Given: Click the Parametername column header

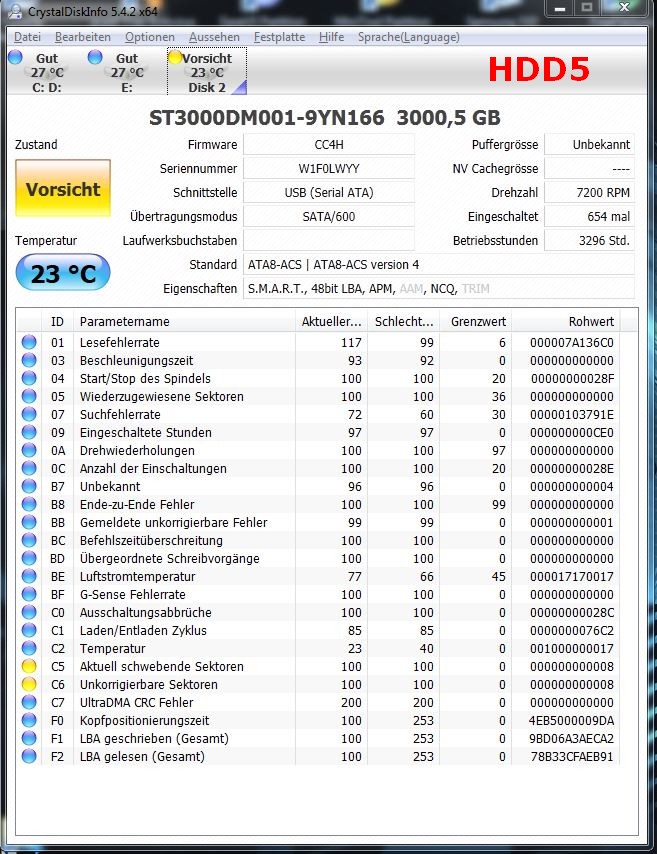Looking at the screenshot, I should pyautogui.click(x=185, y=321).
